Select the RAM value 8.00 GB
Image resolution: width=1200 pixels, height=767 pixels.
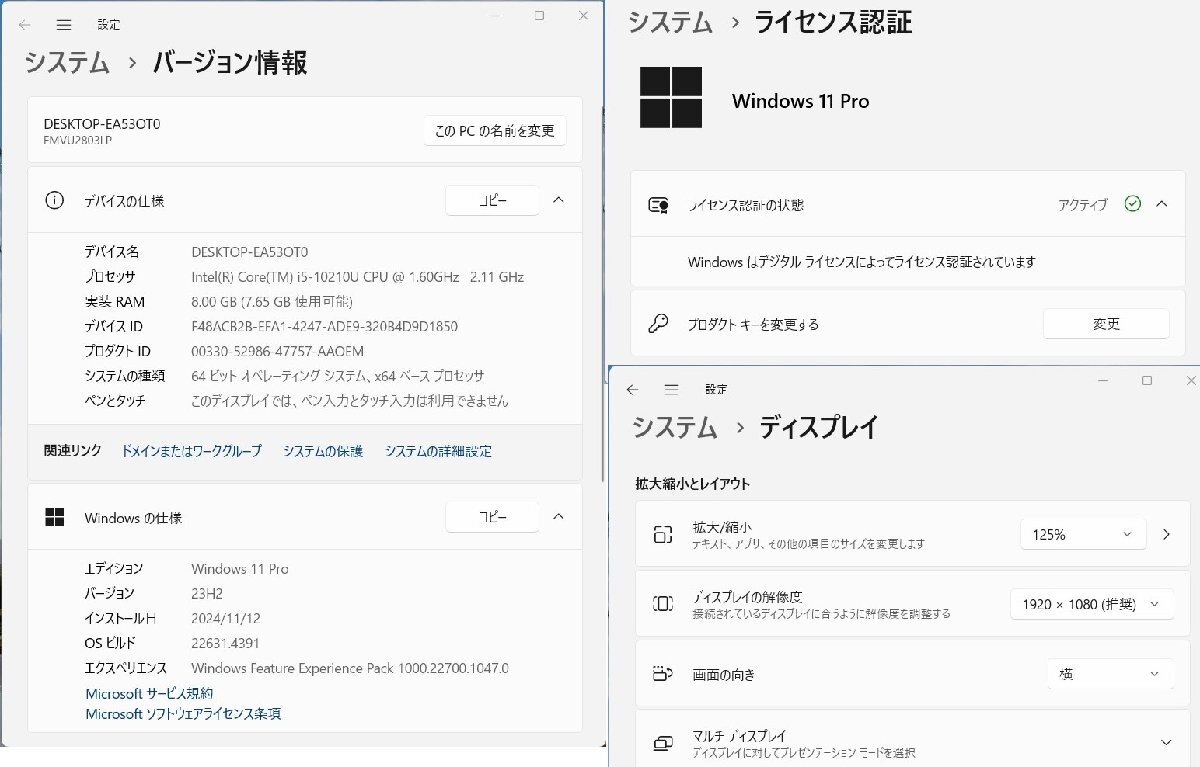271,302
